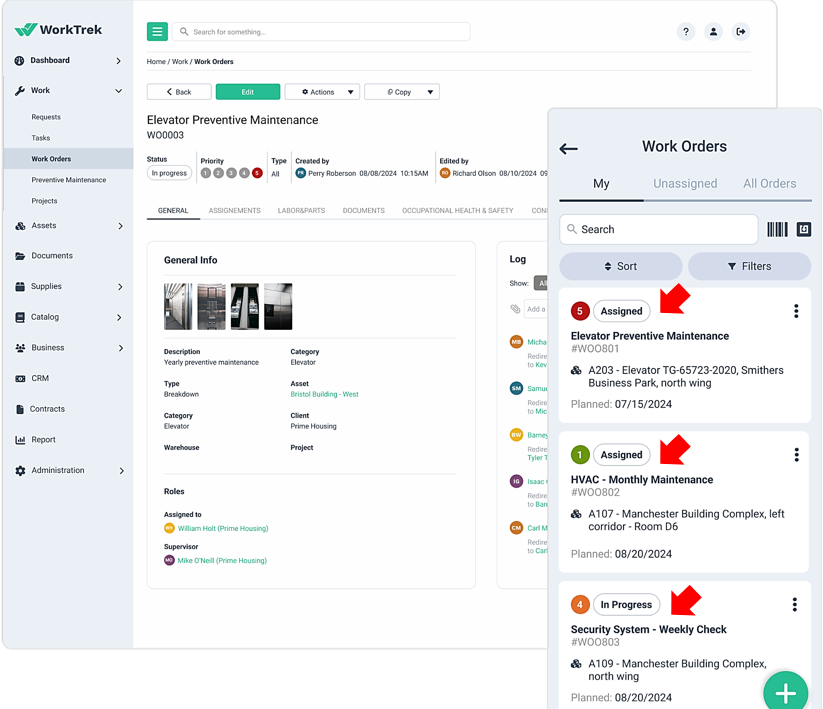Click the green Edit button
Screen dimensions: 823x709
point(246,91)
